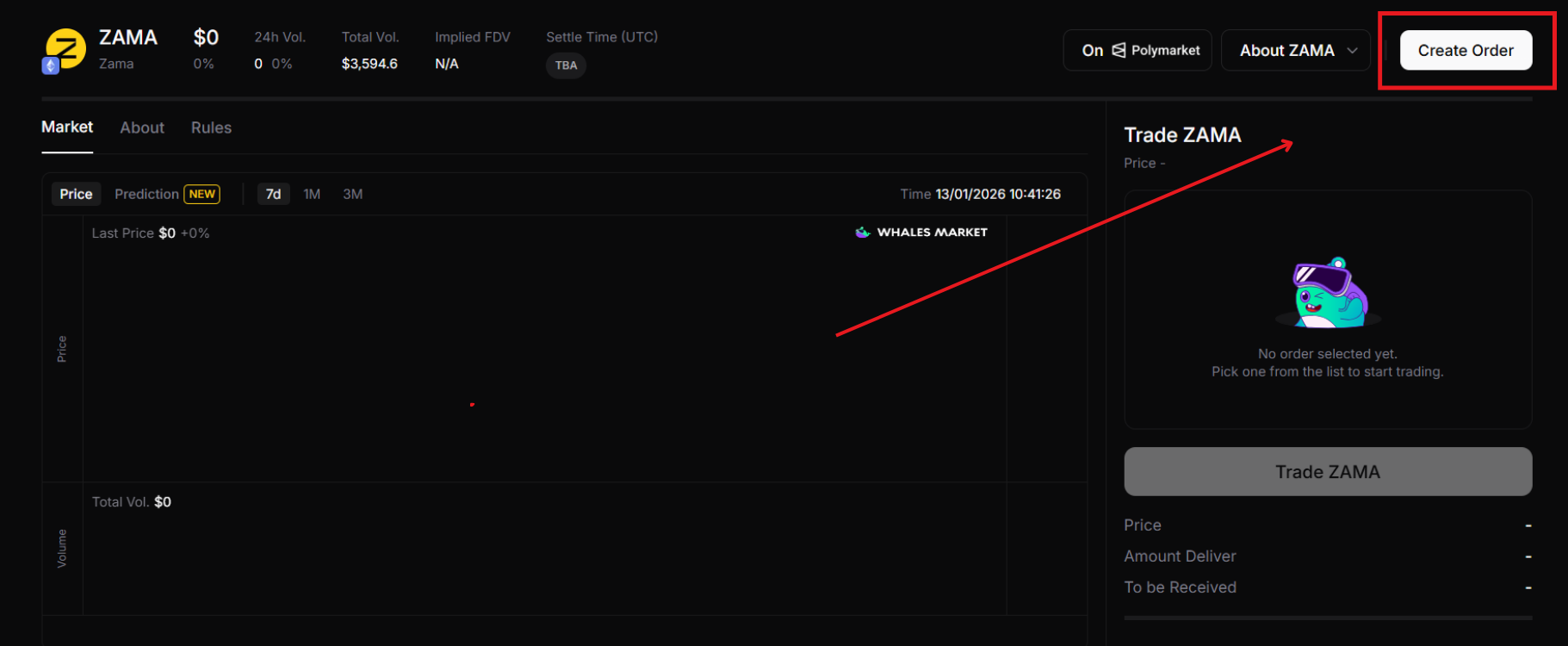Image resolution: width=1568 pixels, height=646 pixels.
Task: Click the Polymarket icon in the header
Action: [x=1119, y=50]
